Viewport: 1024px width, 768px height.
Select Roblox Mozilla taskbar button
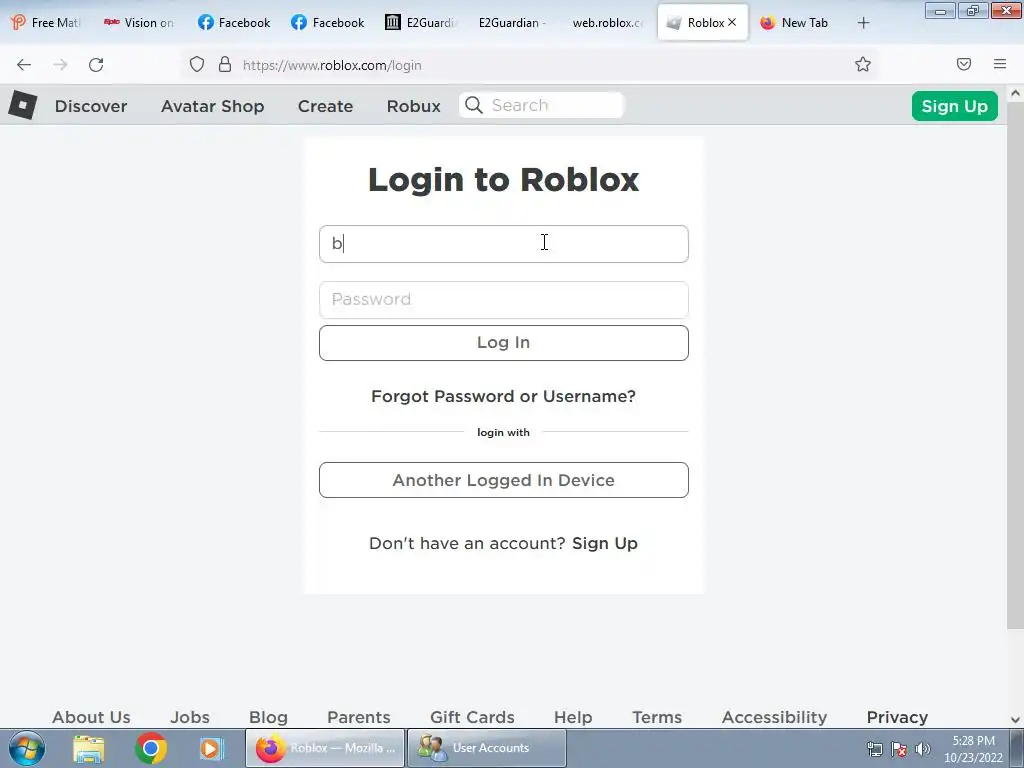325,748
